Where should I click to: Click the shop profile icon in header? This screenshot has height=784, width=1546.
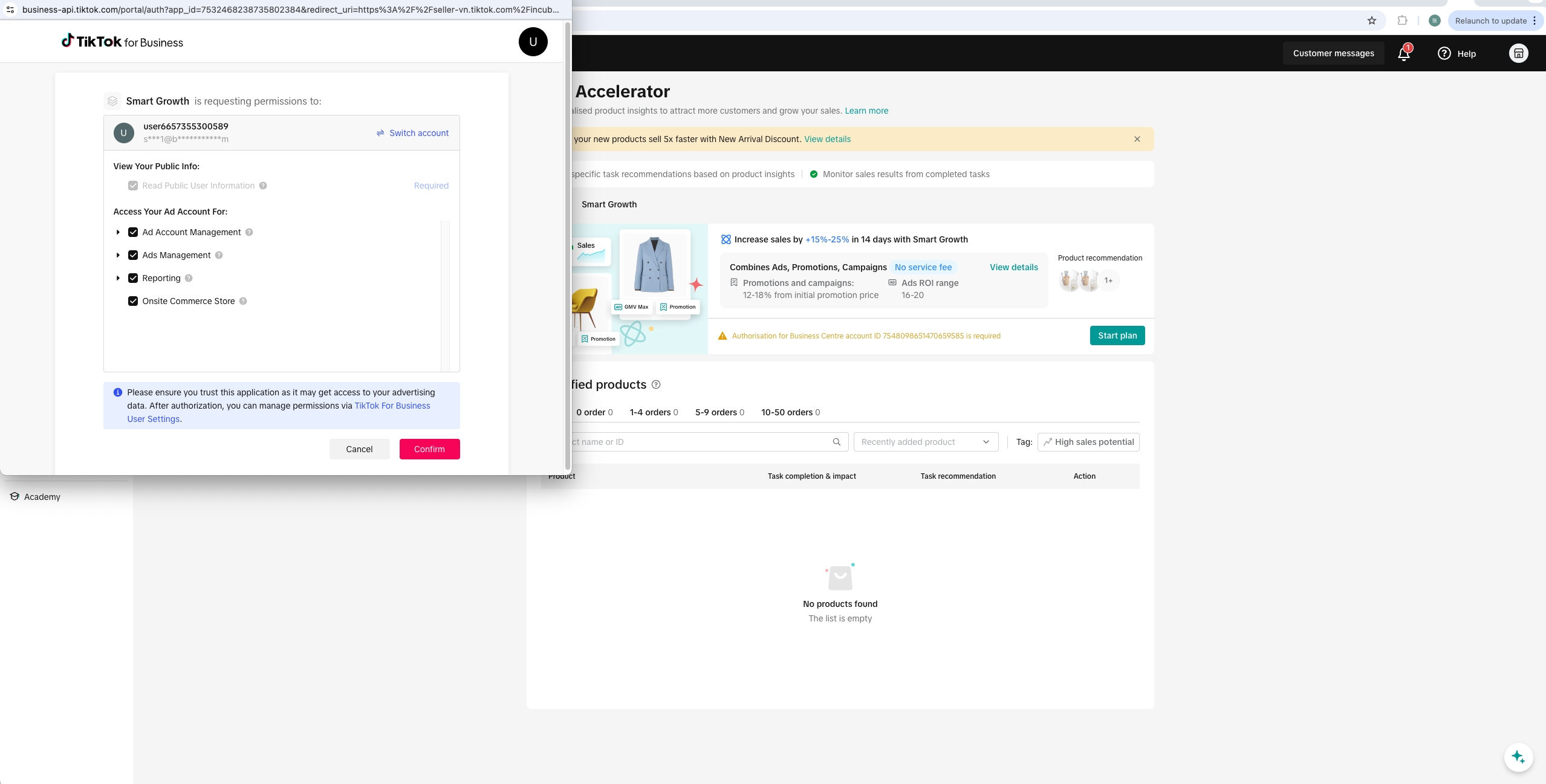pyautogui.click(x=1518, y=53)
